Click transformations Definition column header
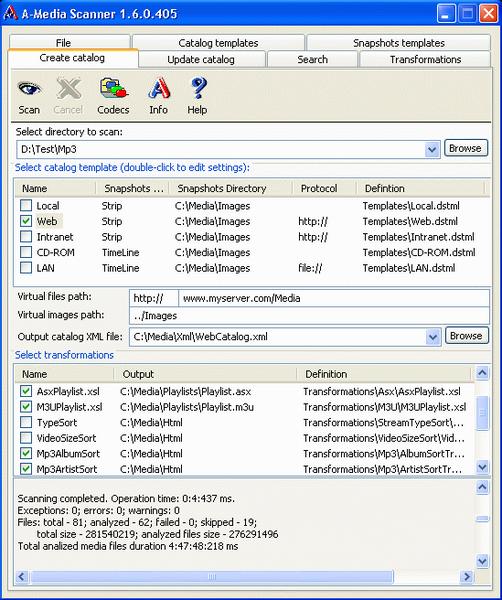The image size is (502, 600). [x=384, y=374]
